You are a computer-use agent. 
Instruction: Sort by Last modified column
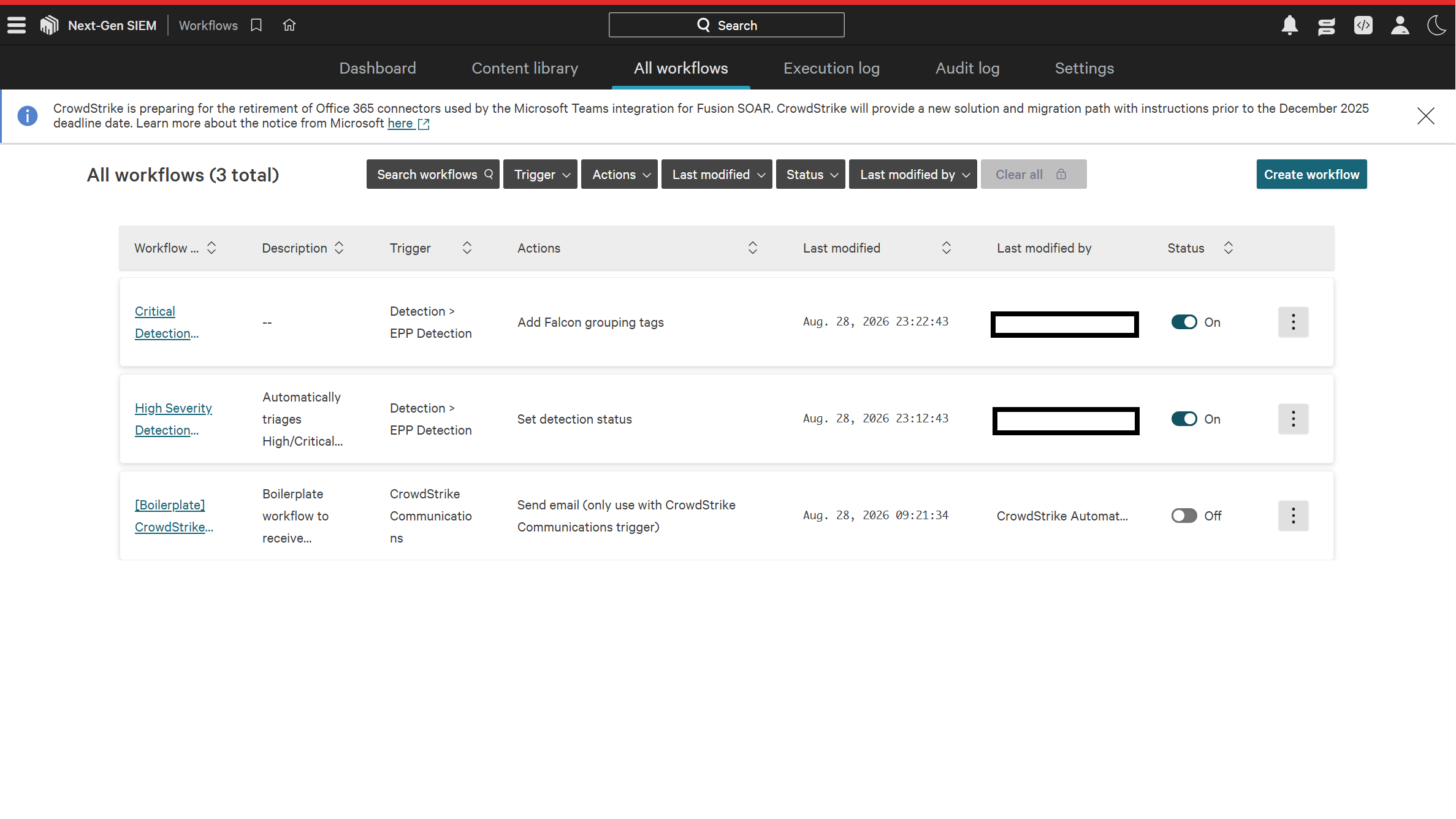pyautogui.click(x=947, y=248)
